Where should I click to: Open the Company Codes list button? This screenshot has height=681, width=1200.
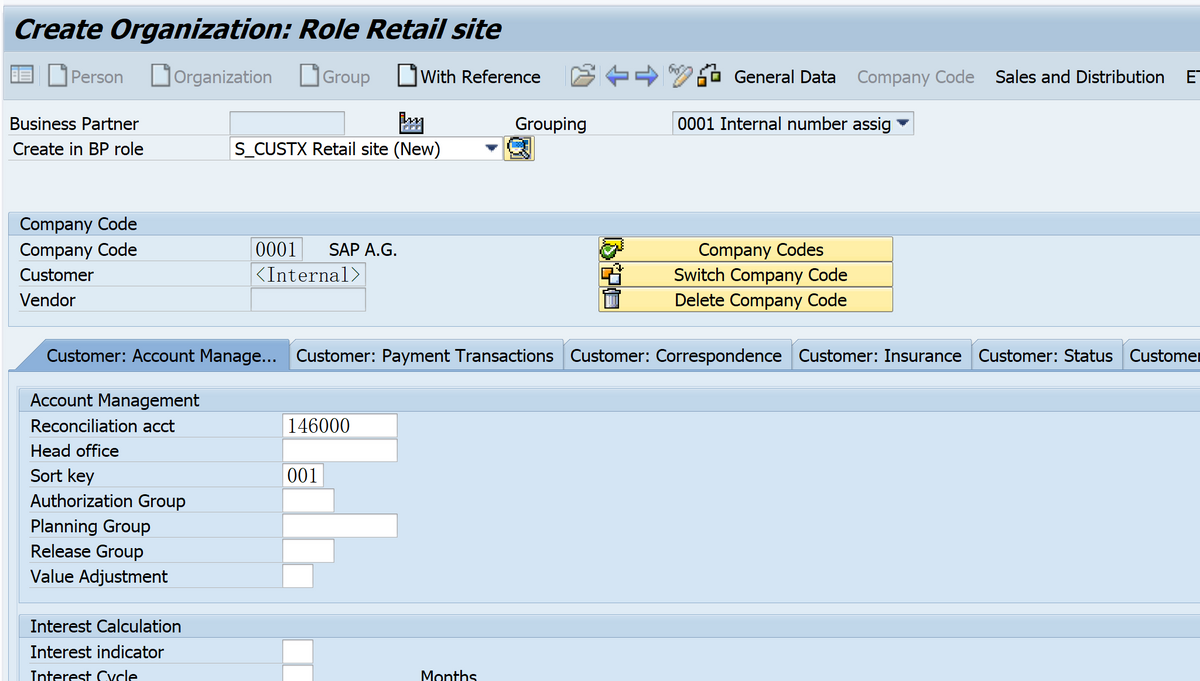[746, 250]
